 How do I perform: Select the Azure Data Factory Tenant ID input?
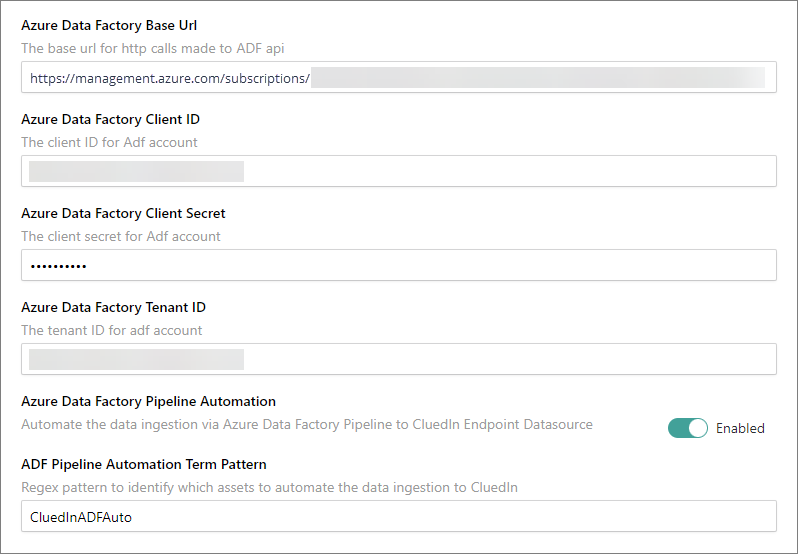coord(398,359)
